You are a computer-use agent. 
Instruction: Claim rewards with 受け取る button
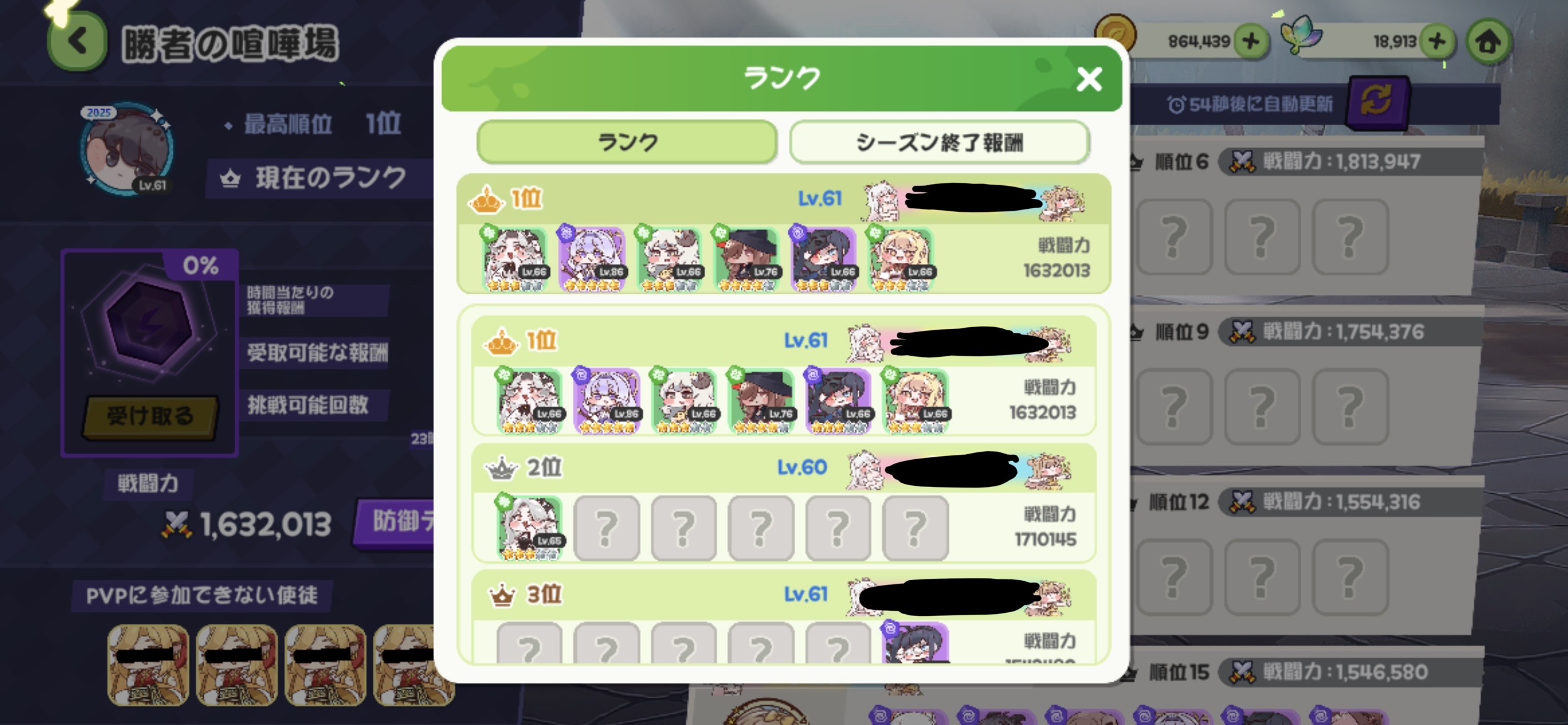pos(150,416)
